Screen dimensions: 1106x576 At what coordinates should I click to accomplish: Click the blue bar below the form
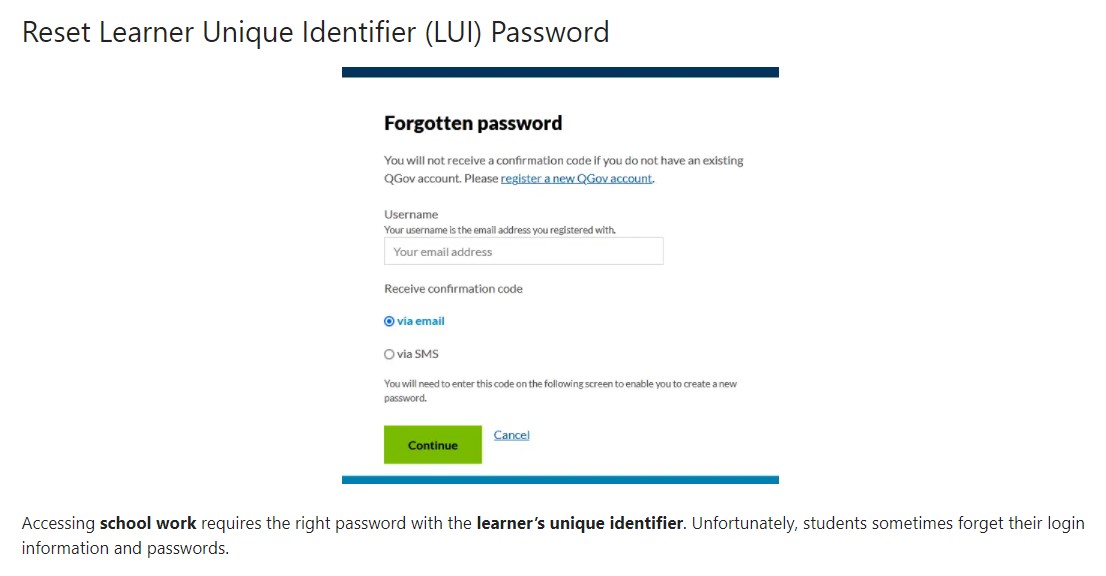click(560, 480)
